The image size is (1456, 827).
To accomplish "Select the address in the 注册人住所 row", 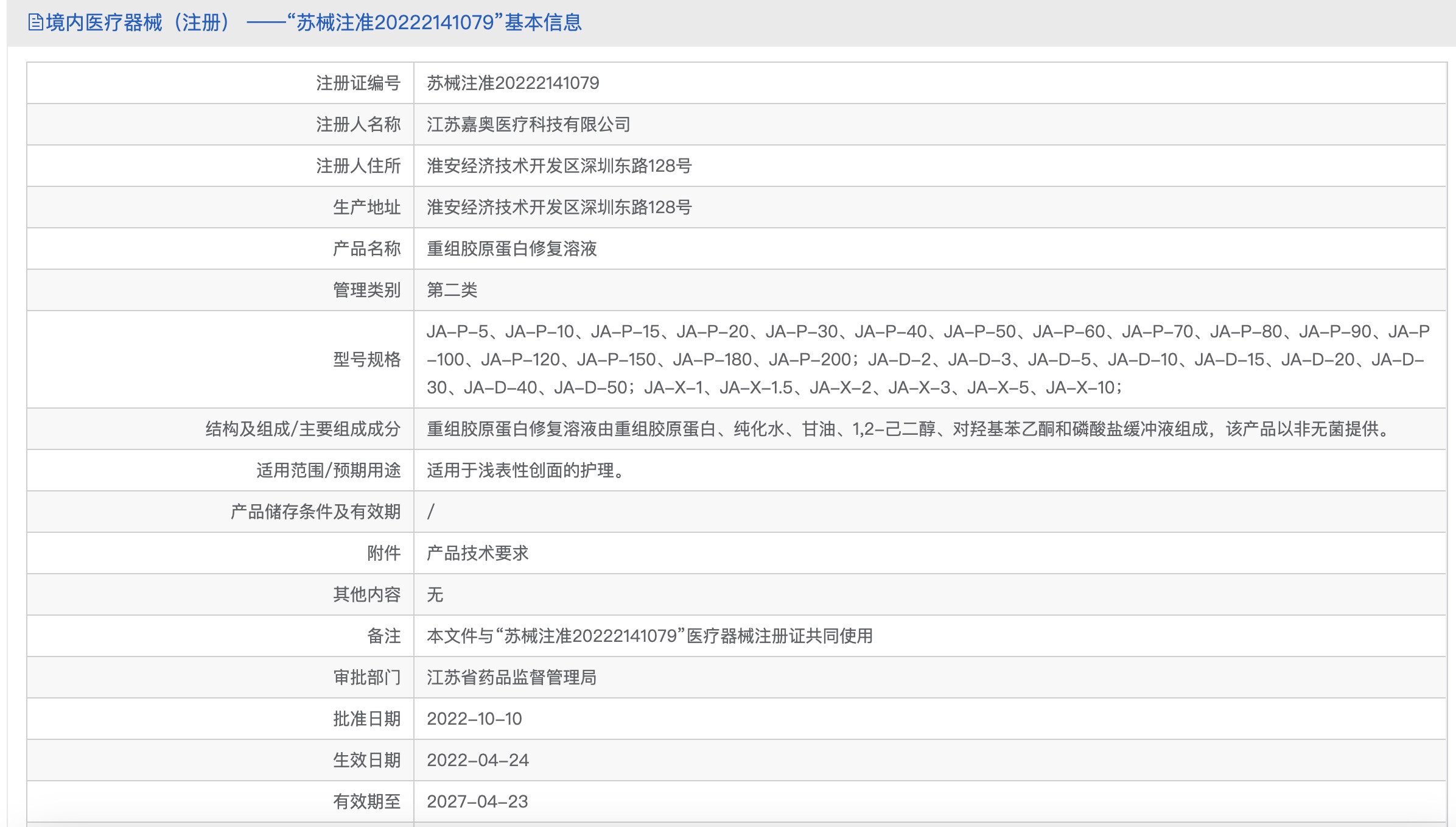I will [x=559, y=166].
